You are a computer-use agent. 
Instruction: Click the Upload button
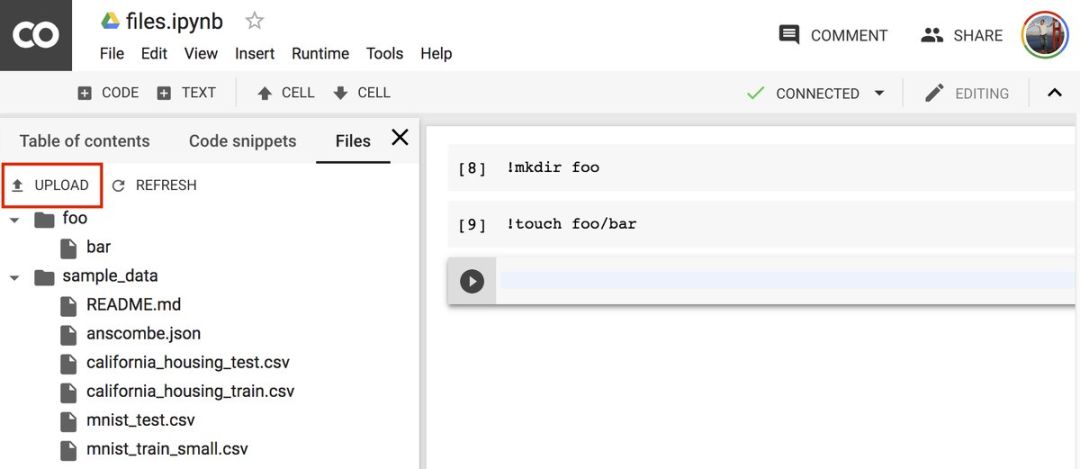51,185
